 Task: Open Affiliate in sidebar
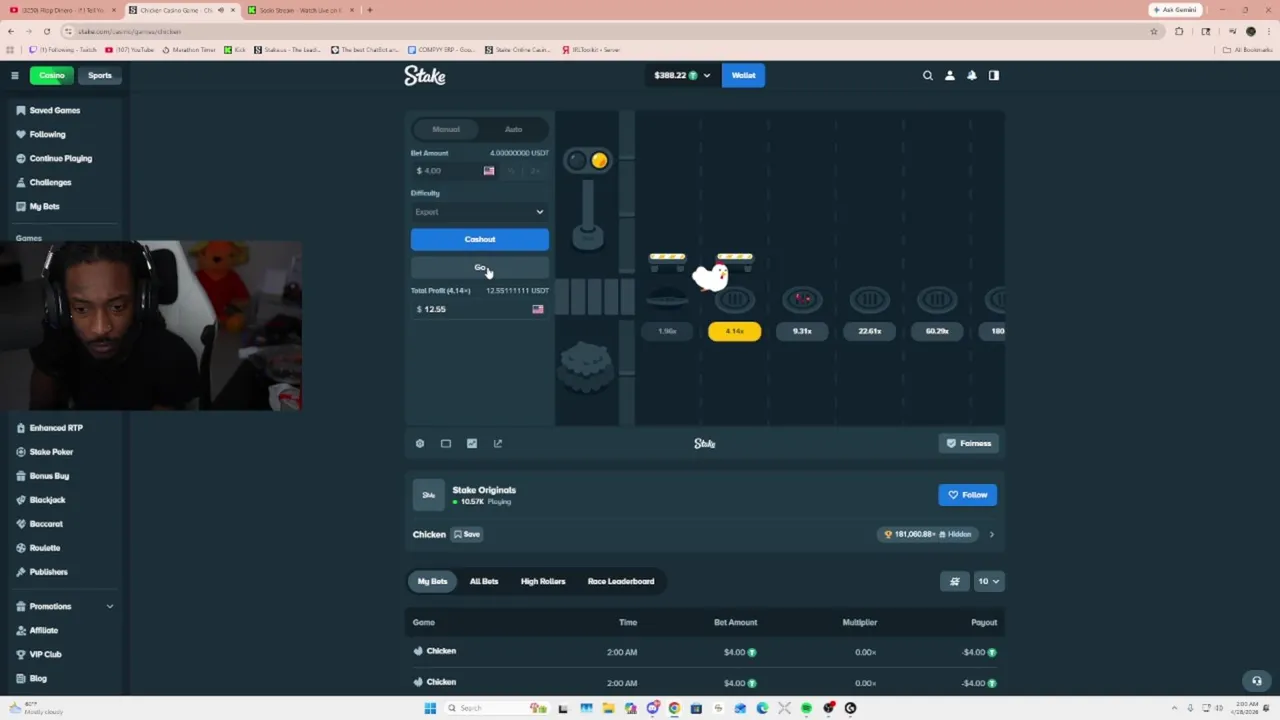pos(43,630)
